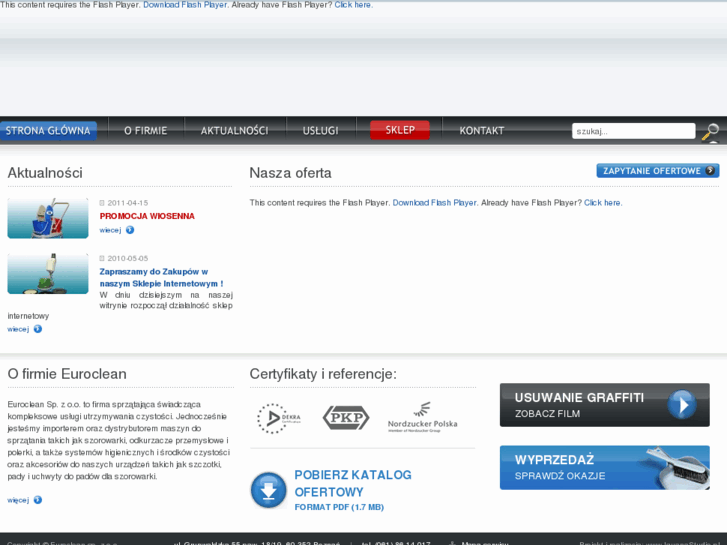This screenshot has width=727, height=545.
Task: Click więcej link under sklep internetowy news
Action: point(18,329)
